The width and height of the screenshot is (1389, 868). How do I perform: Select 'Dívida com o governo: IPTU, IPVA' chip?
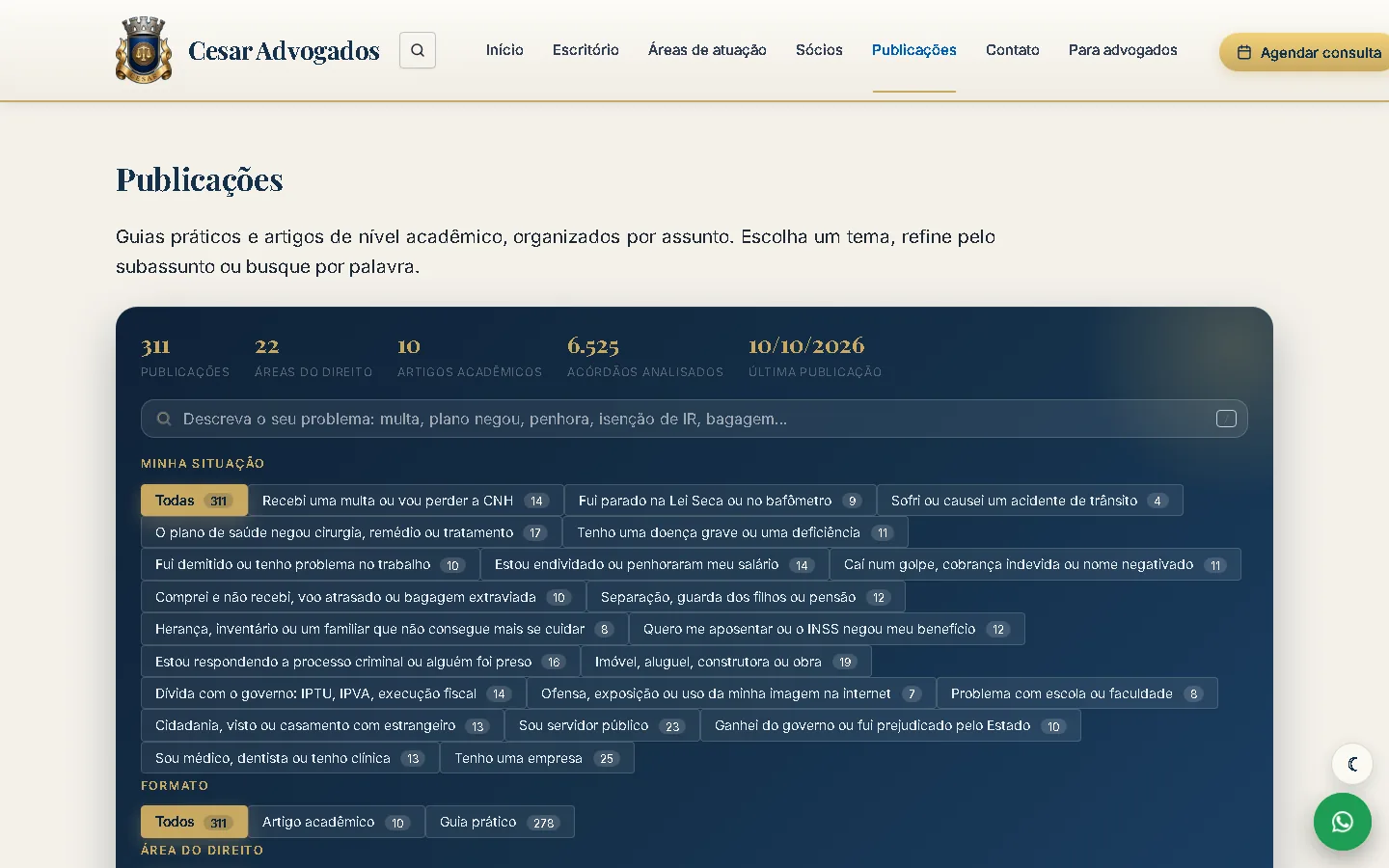334,693
